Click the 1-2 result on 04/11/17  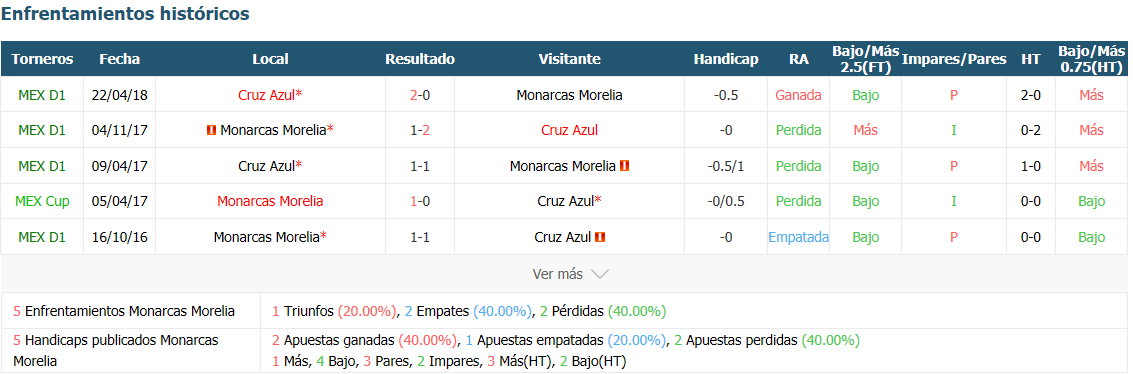click(x=420, y=130)
